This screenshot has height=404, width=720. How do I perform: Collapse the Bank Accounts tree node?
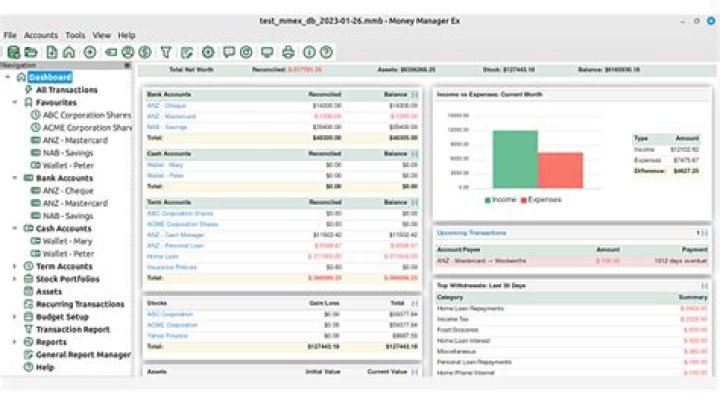coord(15,178)
